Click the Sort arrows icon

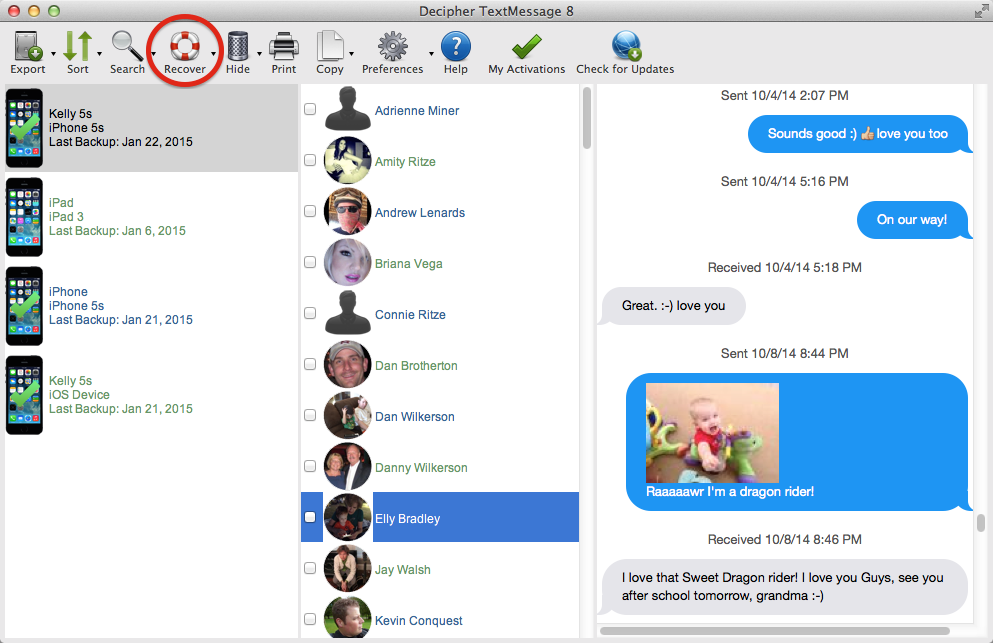79,46
